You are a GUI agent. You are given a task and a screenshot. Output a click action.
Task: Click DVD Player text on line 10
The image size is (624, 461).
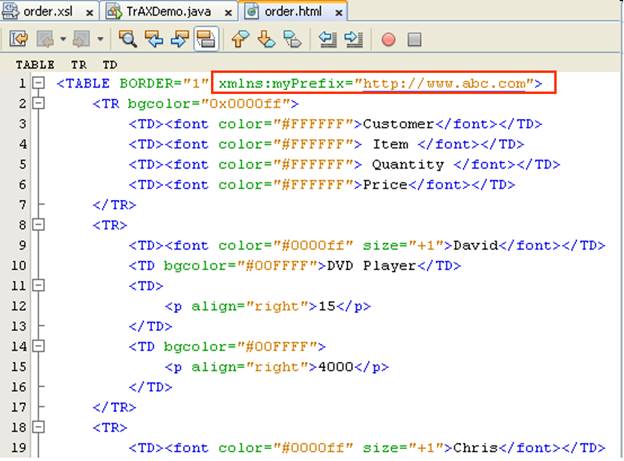(x=371, y=266)
